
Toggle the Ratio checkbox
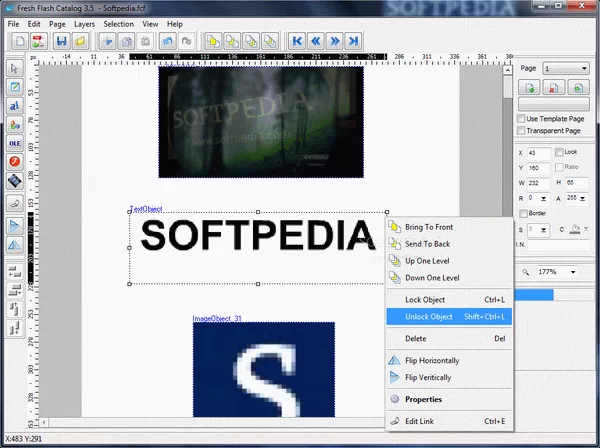559,167
